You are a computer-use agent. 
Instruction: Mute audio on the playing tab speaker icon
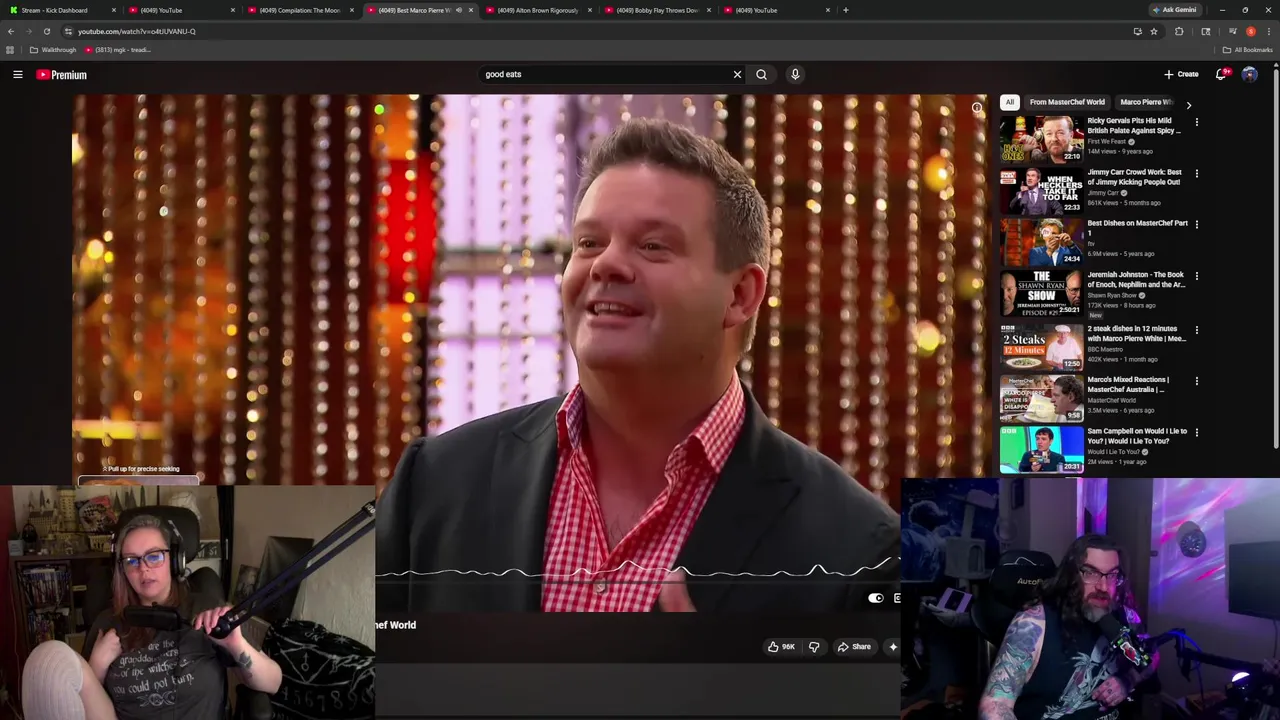pyautogui.click(x=459, y=10)
